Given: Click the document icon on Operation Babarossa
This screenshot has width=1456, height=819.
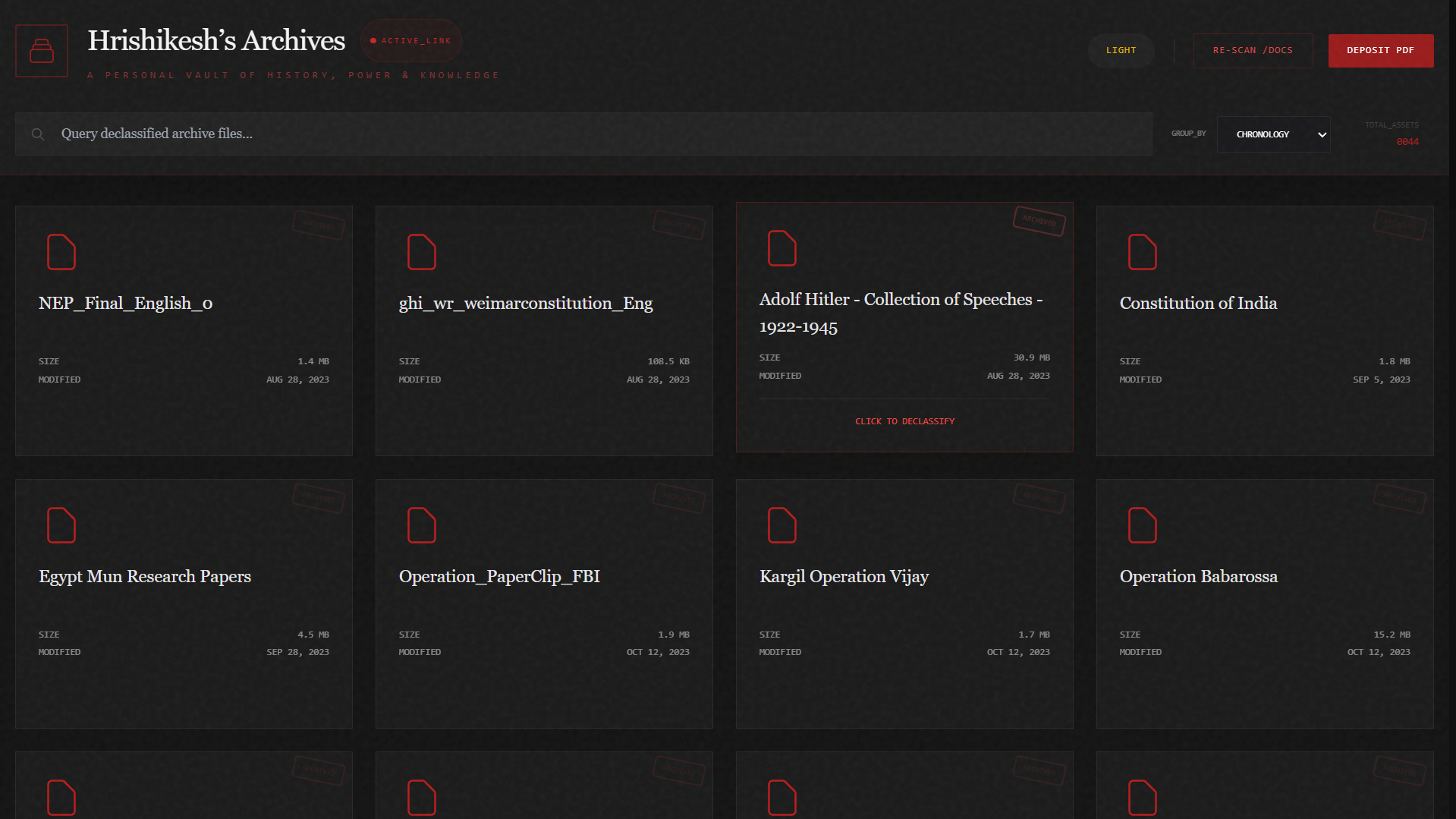Looking at the screenshot, I should tap(1143, 525).
